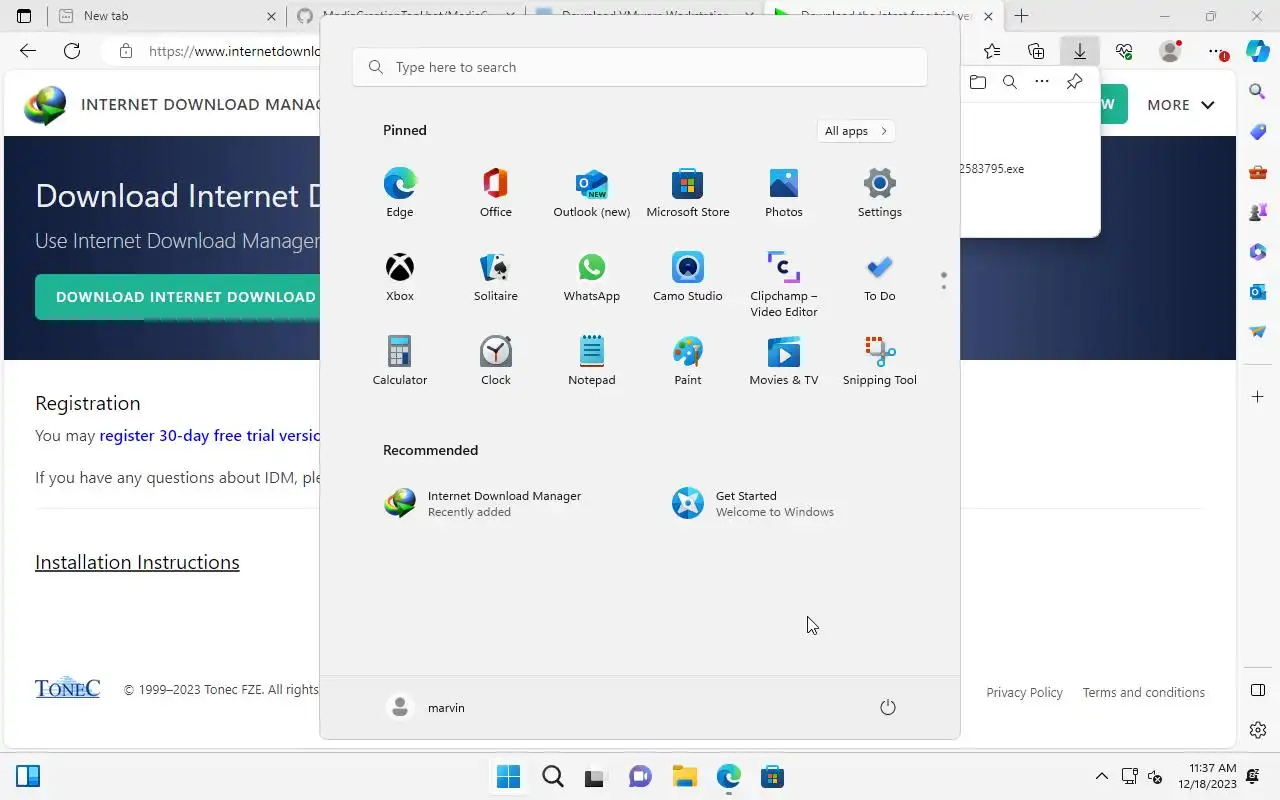The image size is (1280, 800).
Task: Open taskbar Search
Action: pyautogui.click(x=552, y=777)
